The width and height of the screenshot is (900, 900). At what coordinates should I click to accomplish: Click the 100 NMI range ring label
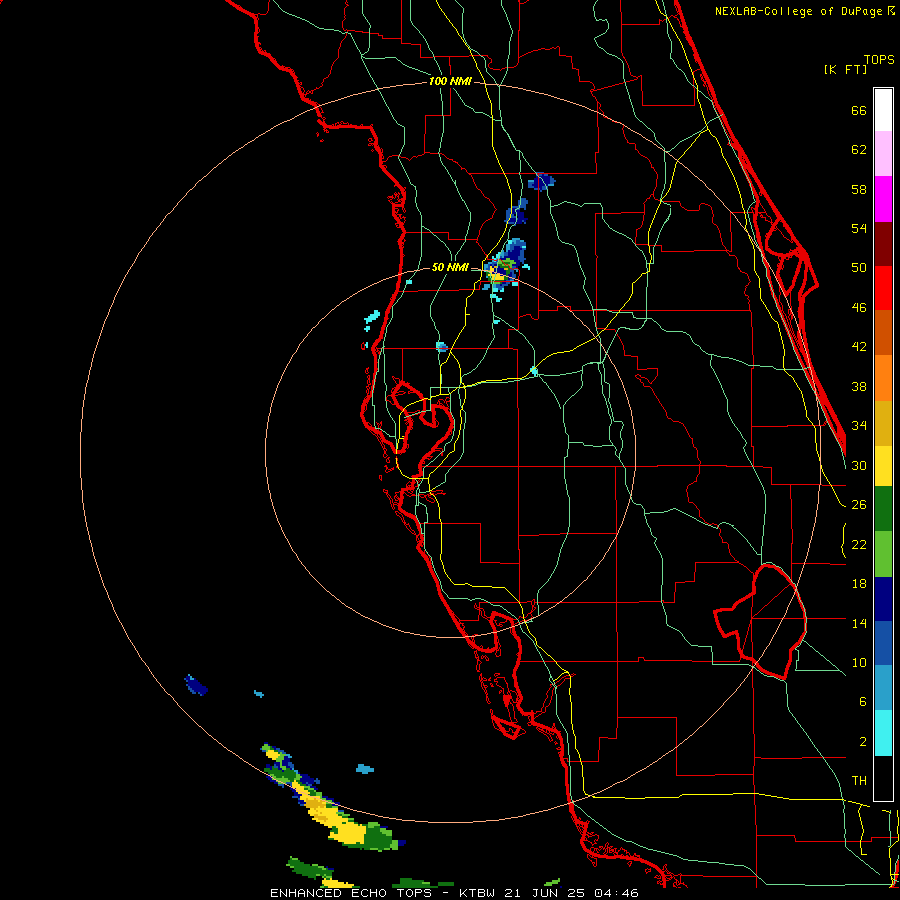click(450, 82)
